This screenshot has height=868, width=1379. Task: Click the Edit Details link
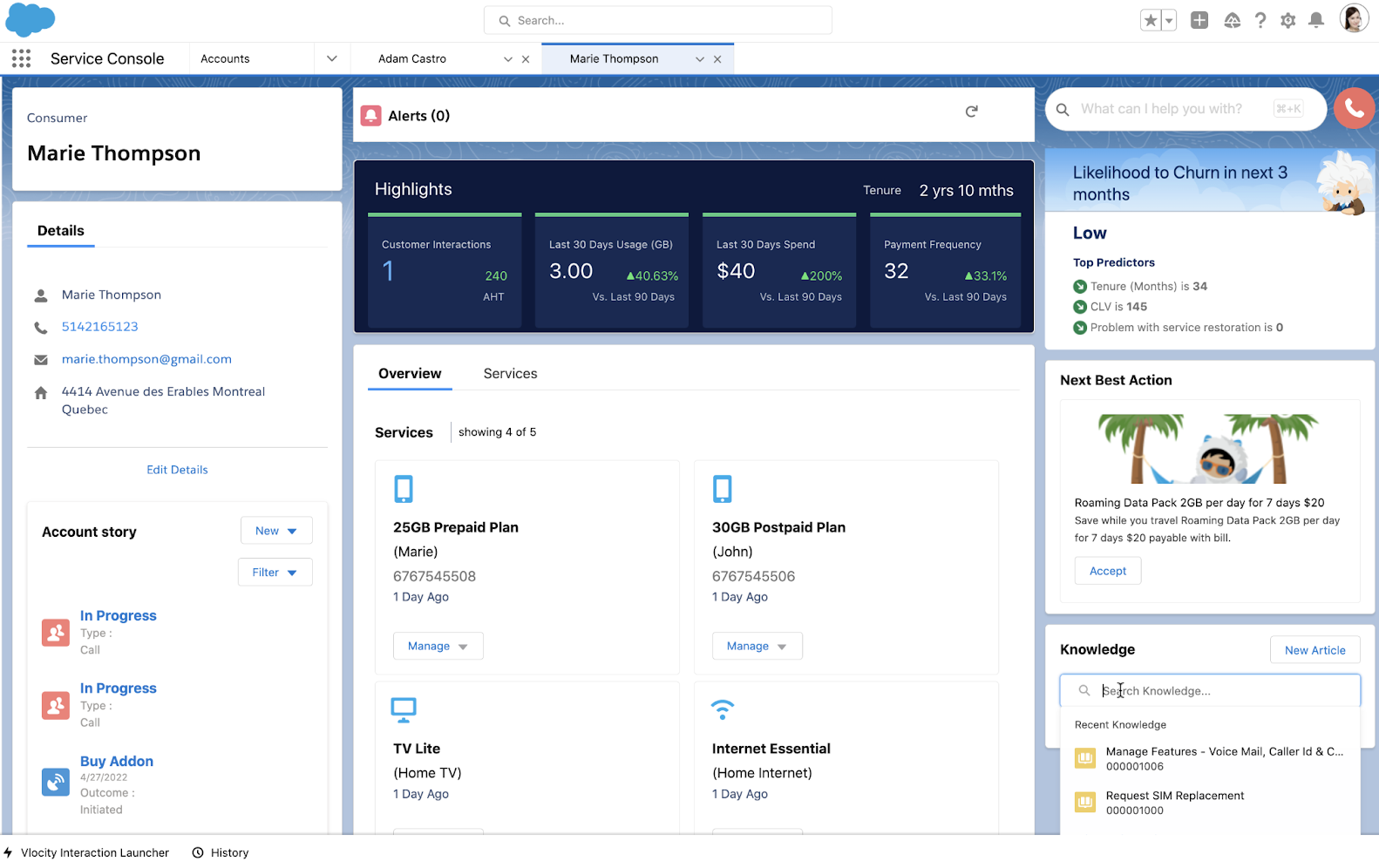coord(177,470)
